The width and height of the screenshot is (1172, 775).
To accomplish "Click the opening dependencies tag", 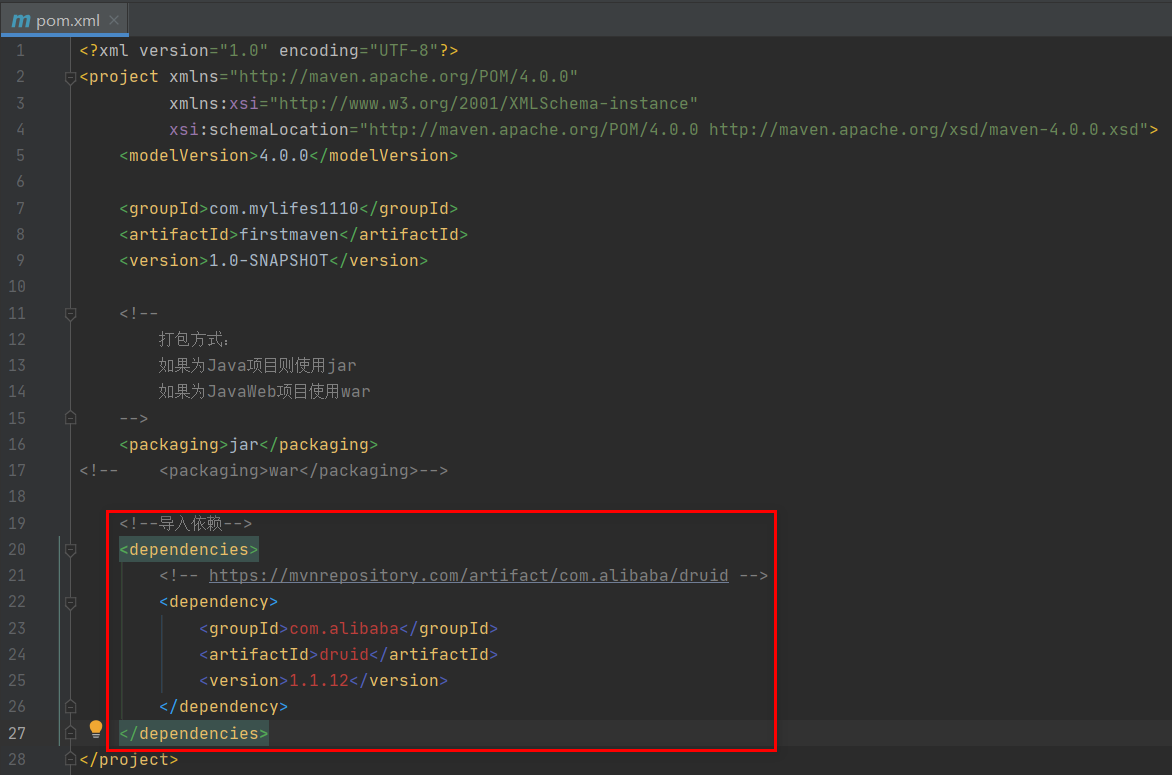I will click(x=189, y=549).
